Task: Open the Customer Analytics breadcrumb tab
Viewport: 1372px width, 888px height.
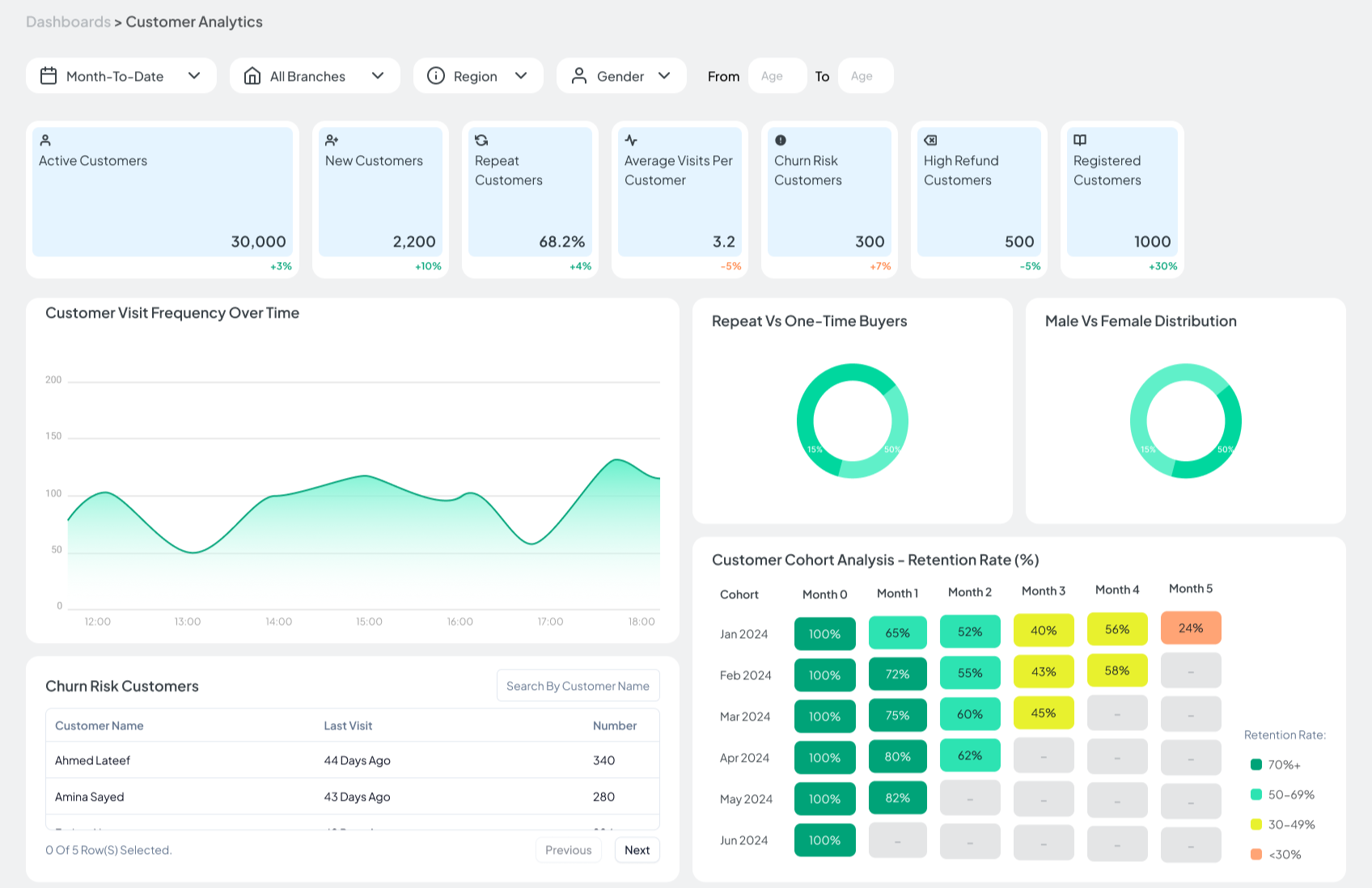Action: [193, 22]
